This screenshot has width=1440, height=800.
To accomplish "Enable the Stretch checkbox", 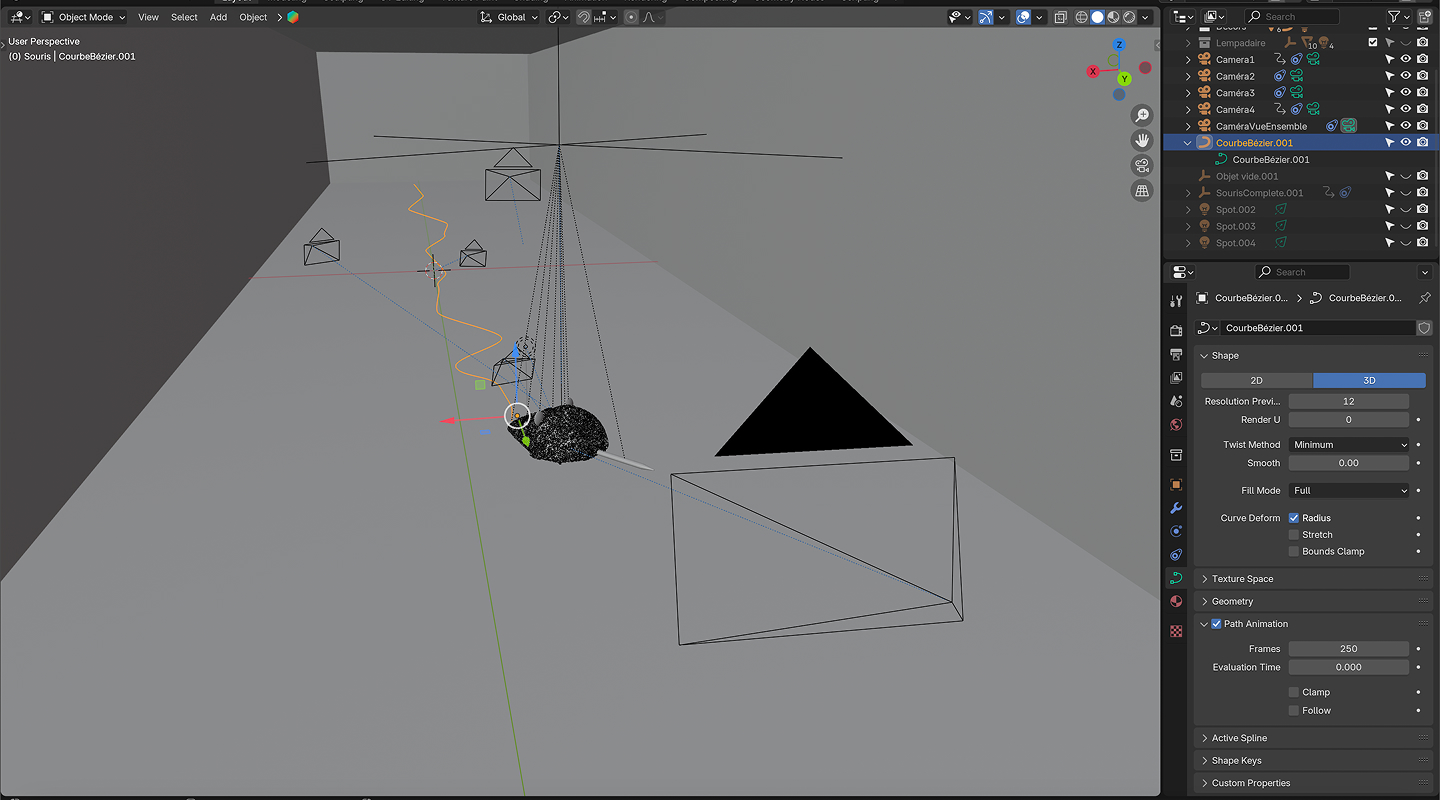I will [1294, 535].
